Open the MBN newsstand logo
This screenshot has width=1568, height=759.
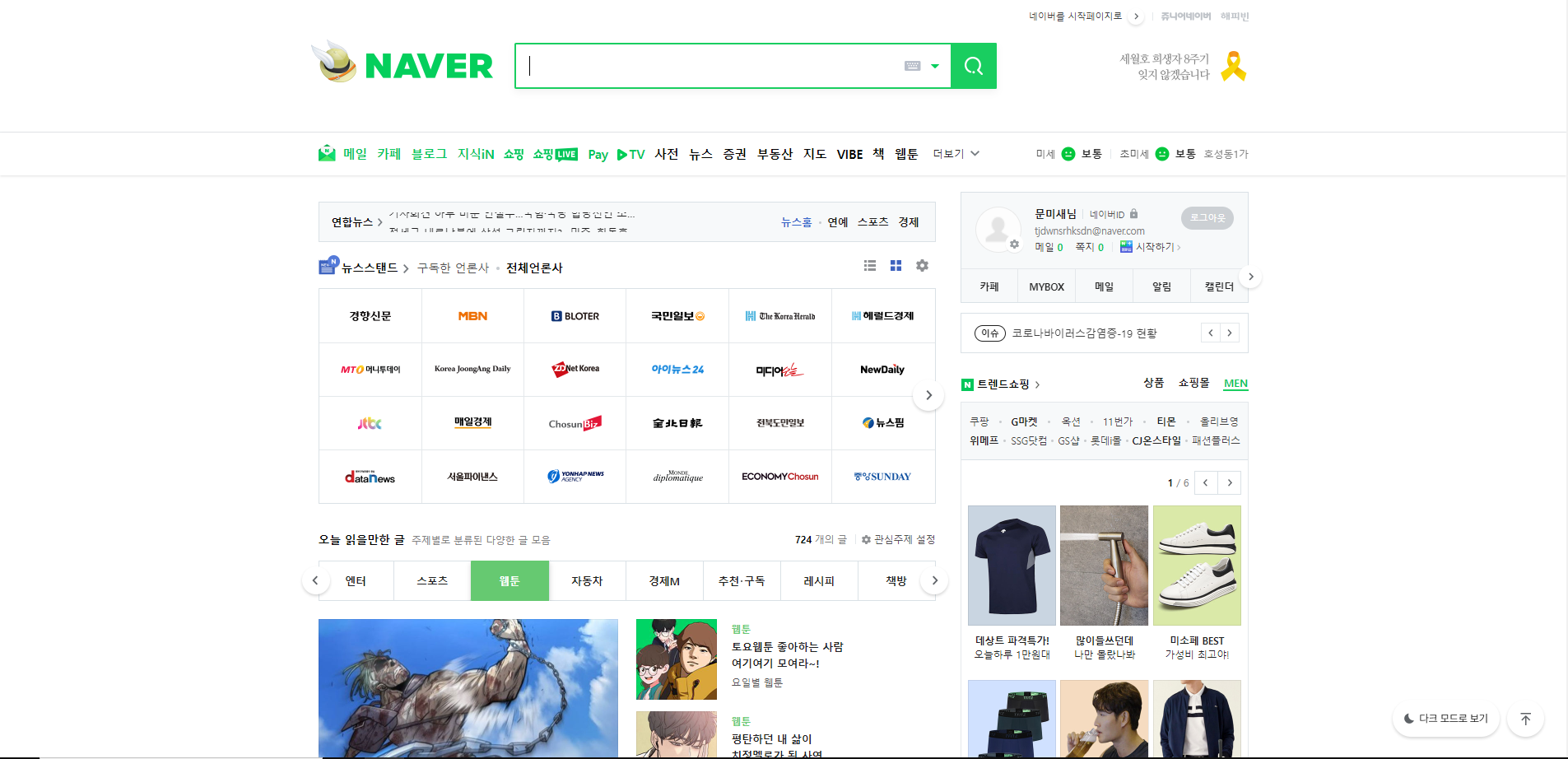tap(472, 316)
